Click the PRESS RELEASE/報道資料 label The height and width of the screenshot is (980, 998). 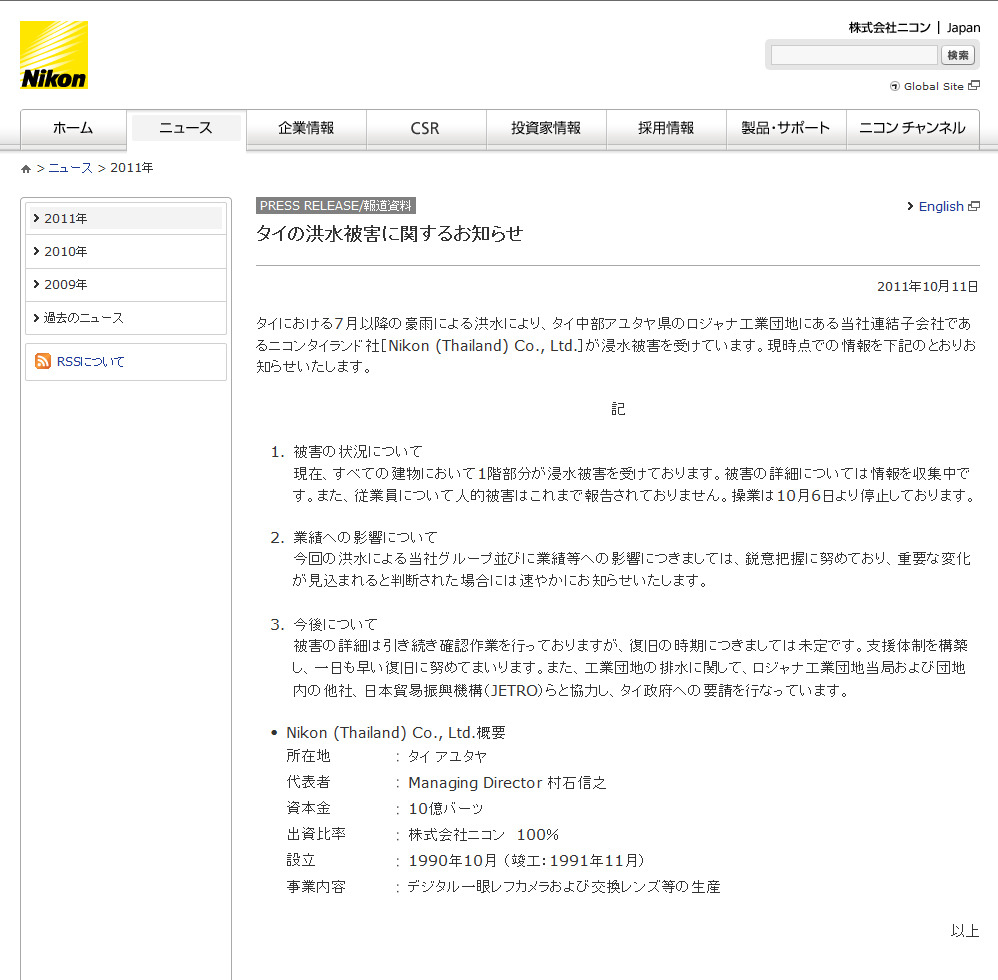(x=336, y=206)
